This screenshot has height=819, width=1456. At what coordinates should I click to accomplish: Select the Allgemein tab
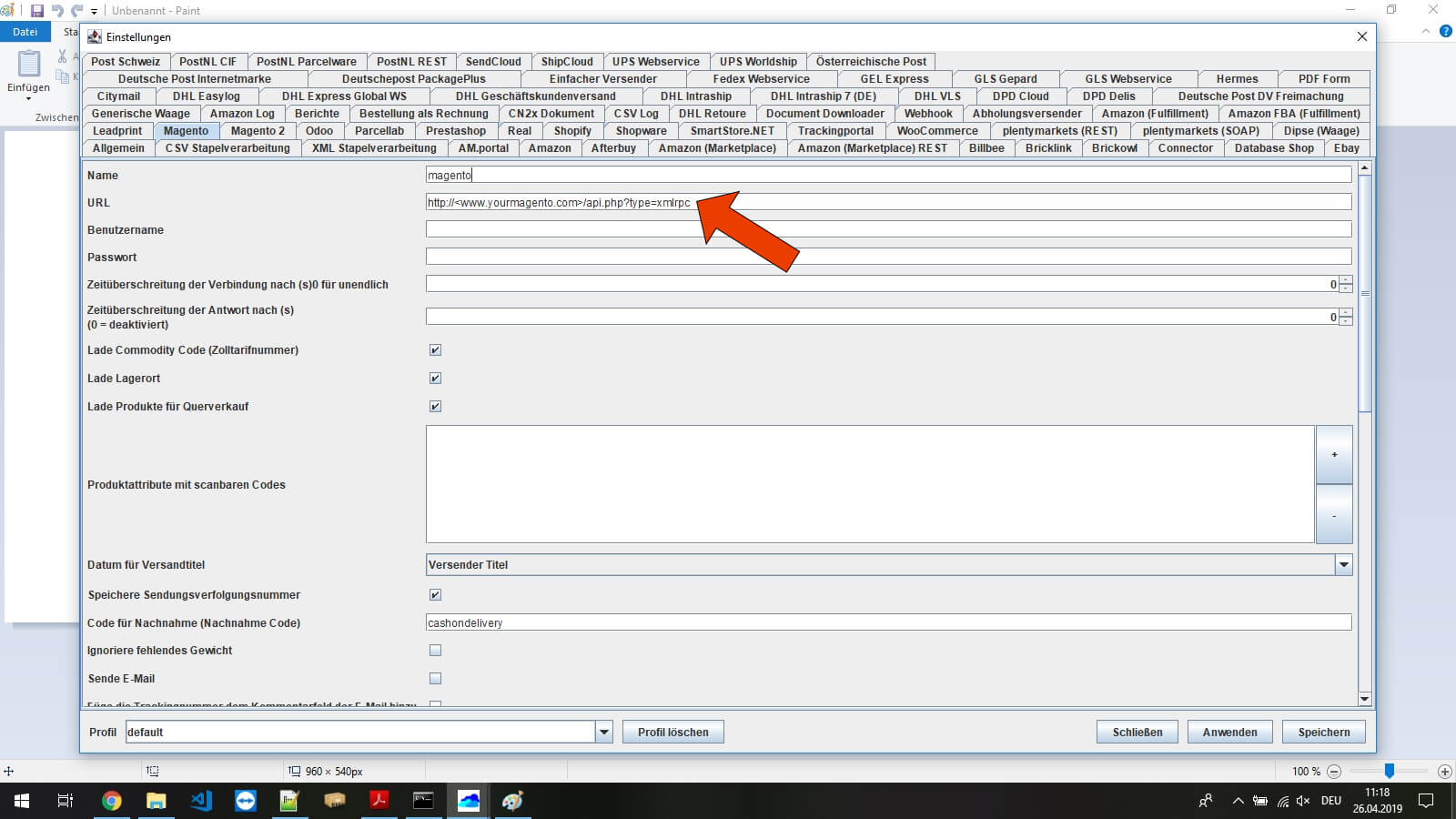tap(118, 148)
